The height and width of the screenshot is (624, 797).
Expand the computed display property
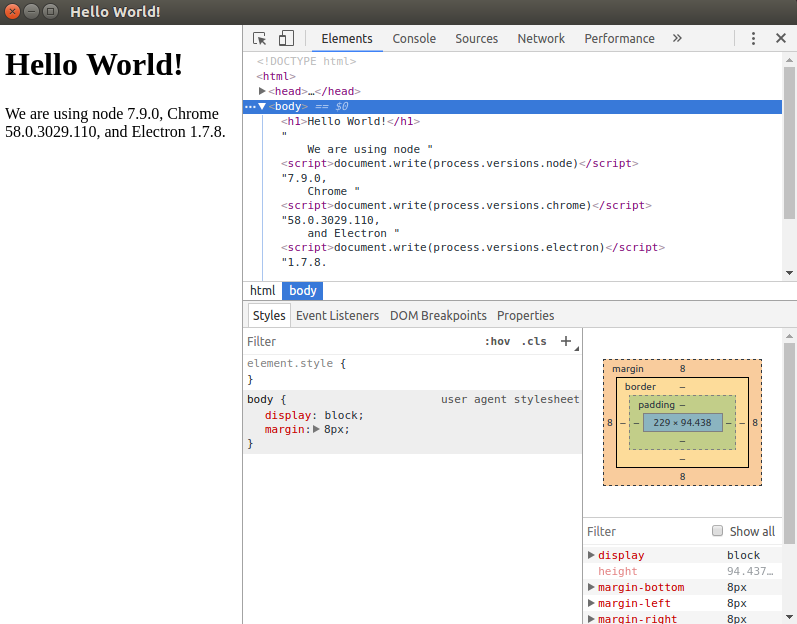(x=591, y=555)
